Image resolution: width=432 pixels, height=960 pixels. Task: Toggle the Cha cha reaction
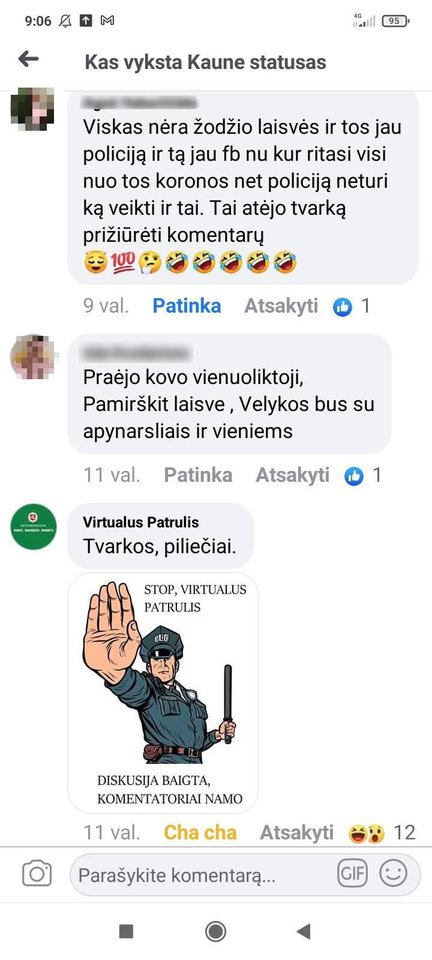tap(200, 833)
